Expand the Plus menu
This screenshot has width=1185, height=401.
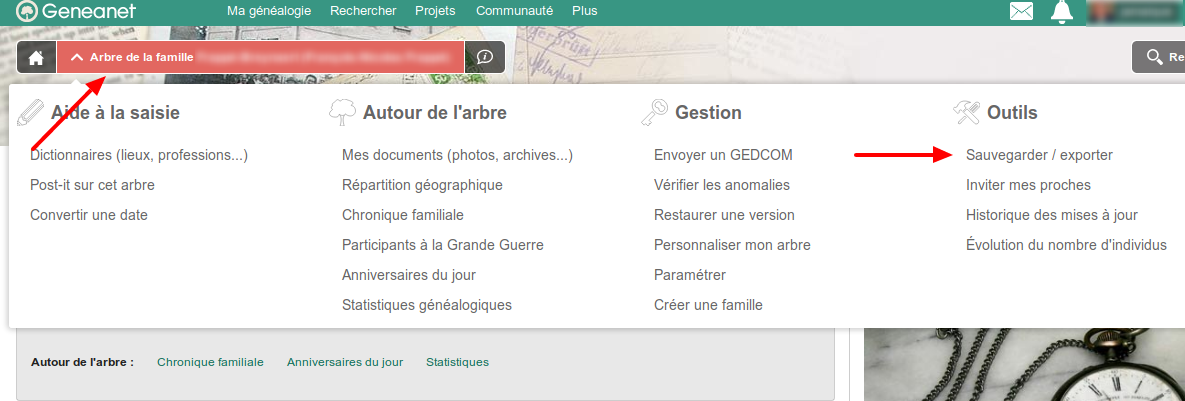(584, 11)
